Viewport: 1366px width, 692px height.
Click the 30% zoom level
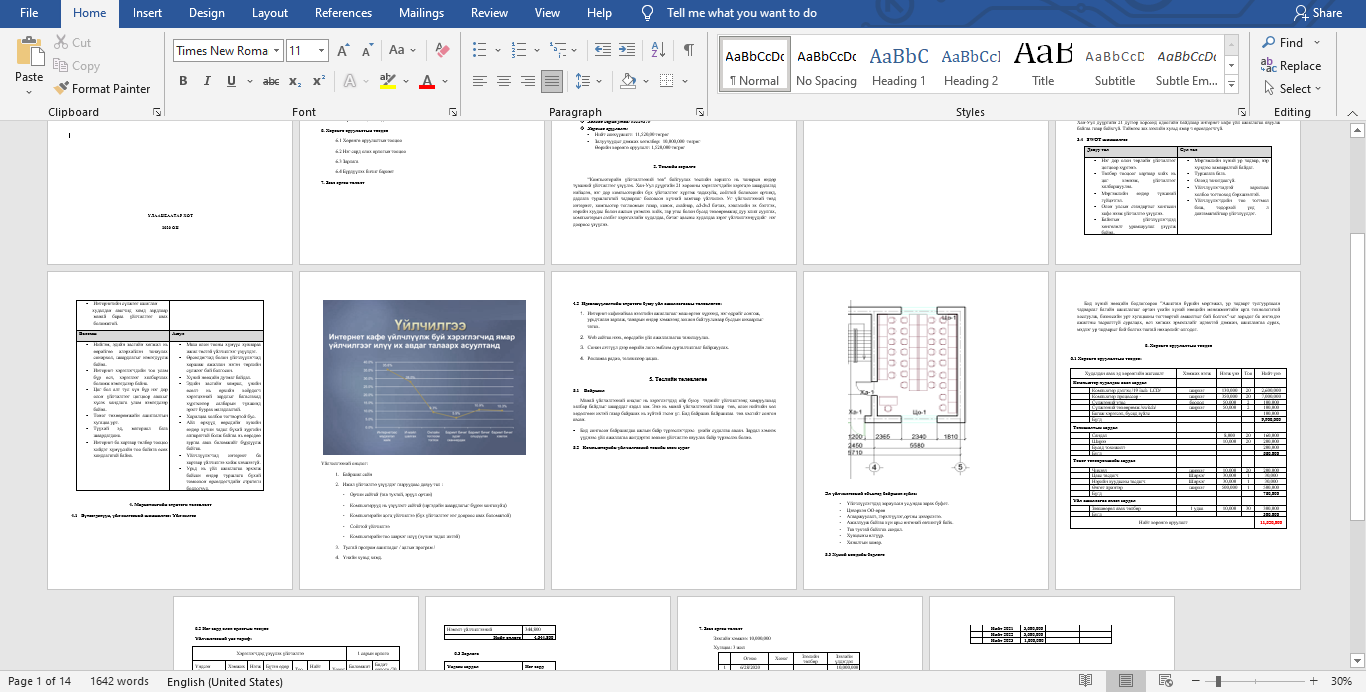[1341, 682]
